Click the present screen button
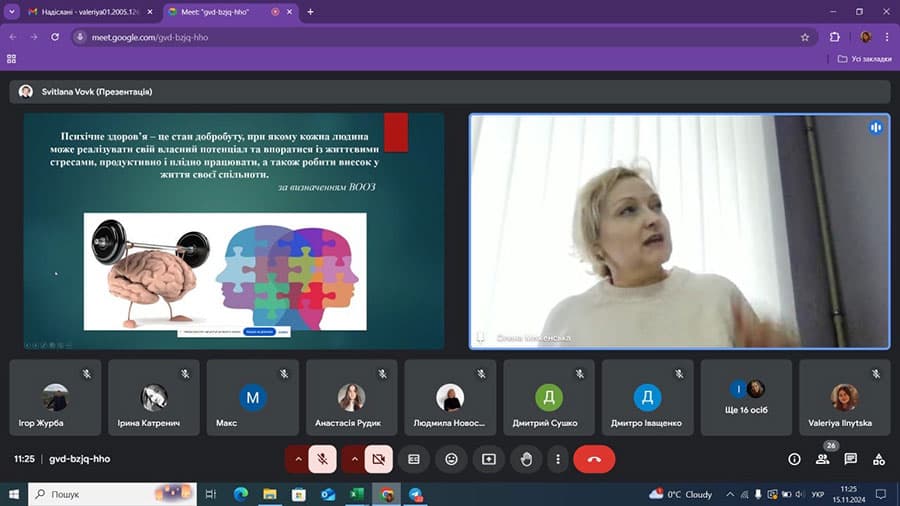 tap(489, 459)
